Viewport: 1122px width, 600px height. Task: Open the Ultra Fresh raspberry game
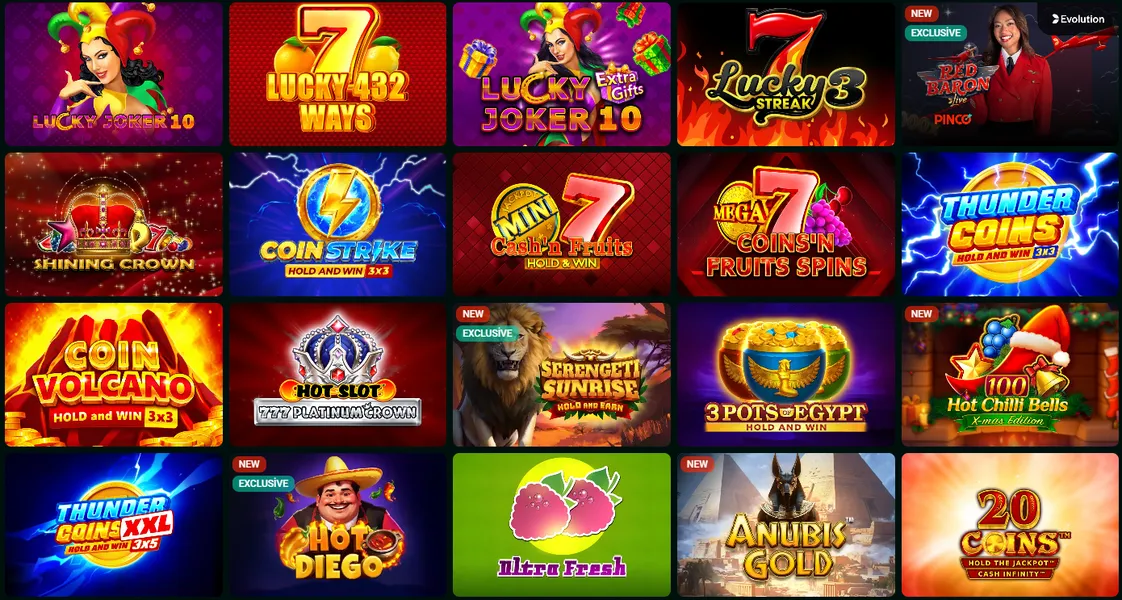(562, 525)
